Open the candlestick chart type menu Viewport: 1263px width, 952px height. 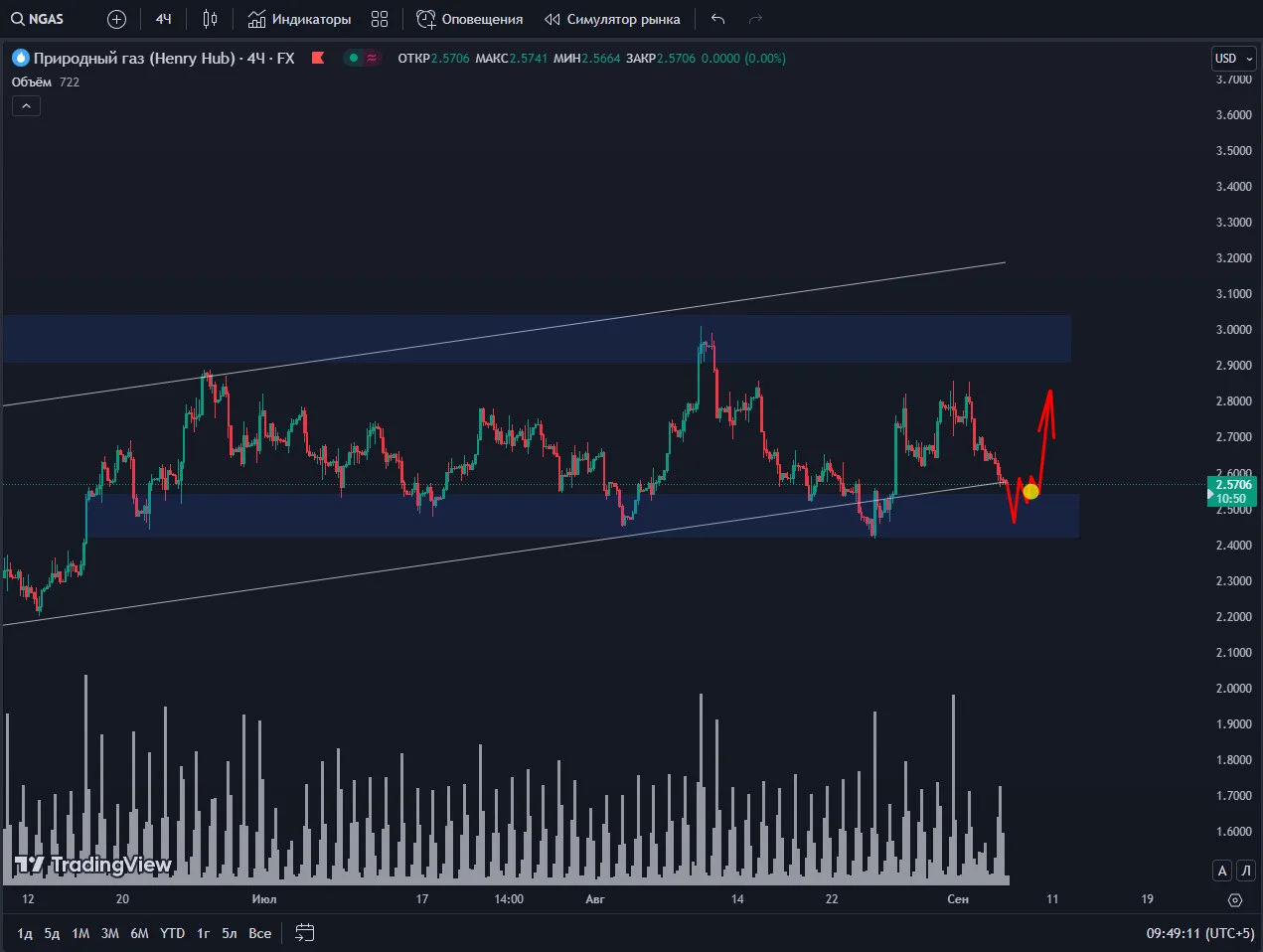(x=210, y=19)
